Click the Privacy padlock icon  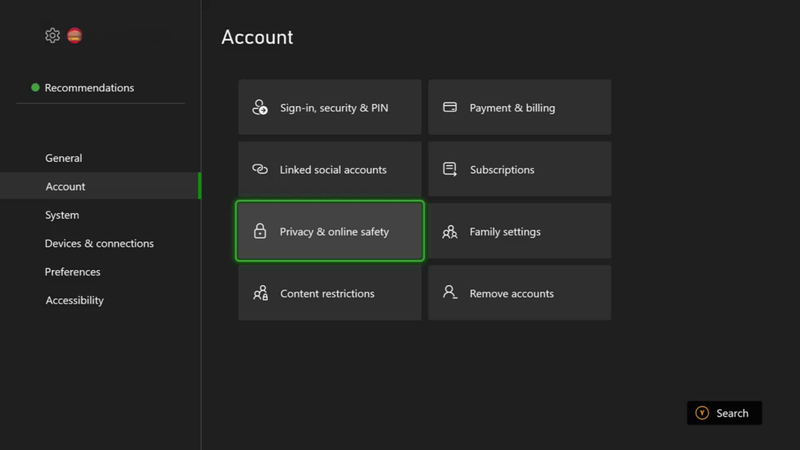pyautogui.click(x=260, y=231)
